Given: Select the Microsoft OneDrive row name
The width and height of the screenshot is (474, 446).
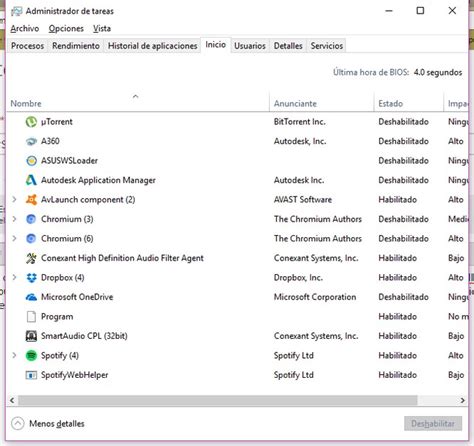Looking at the screenshot, I should tap(77, 297).
